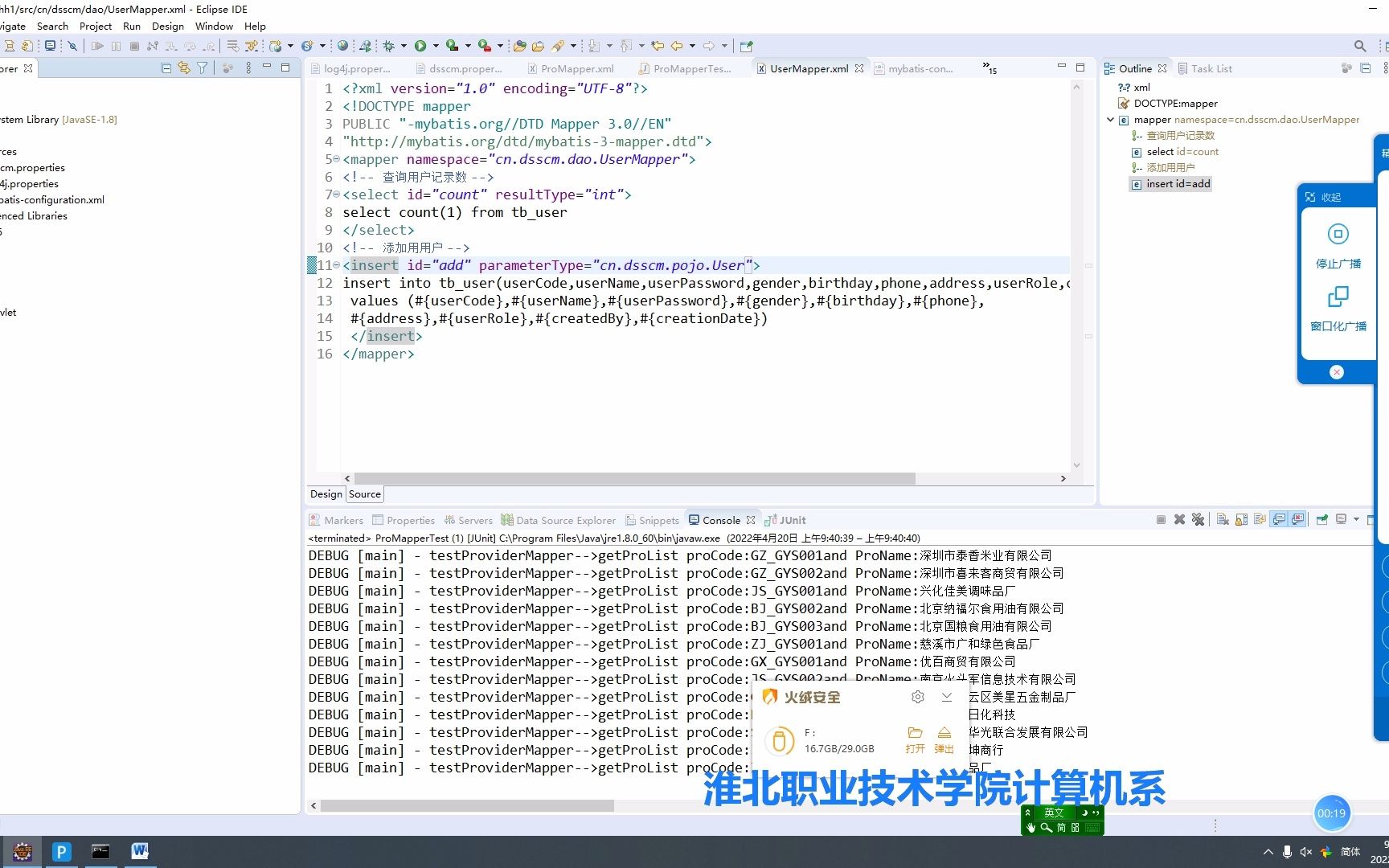
Task: Toggle Show Console on error output
Action: pyautogui.click(x=1297, y=520)
